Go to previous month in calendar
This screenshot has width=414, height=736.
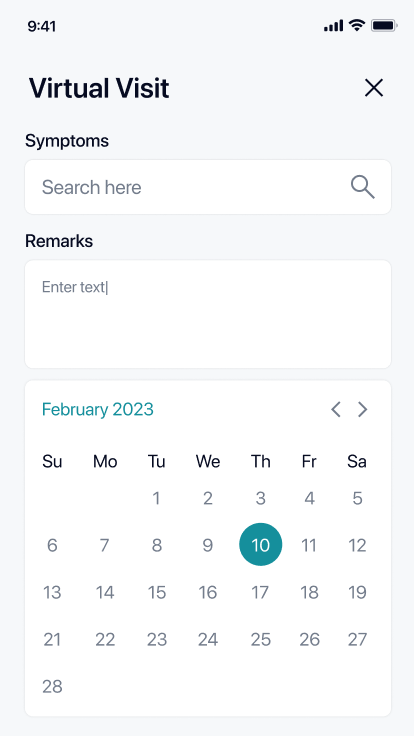[336, 409]
